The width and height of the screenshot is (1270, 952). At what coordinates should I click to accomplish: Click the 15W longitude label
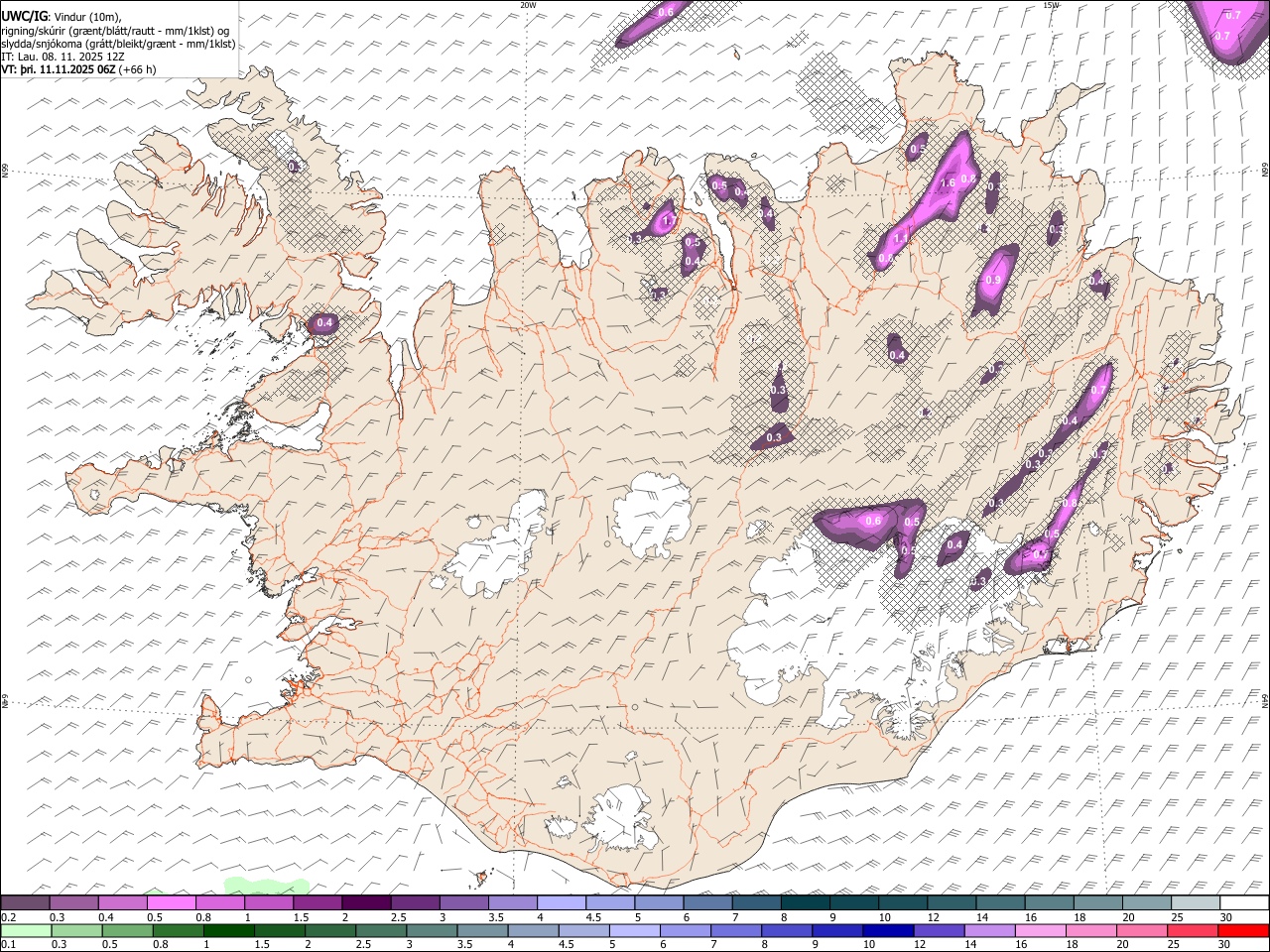tap(1051, 5)
